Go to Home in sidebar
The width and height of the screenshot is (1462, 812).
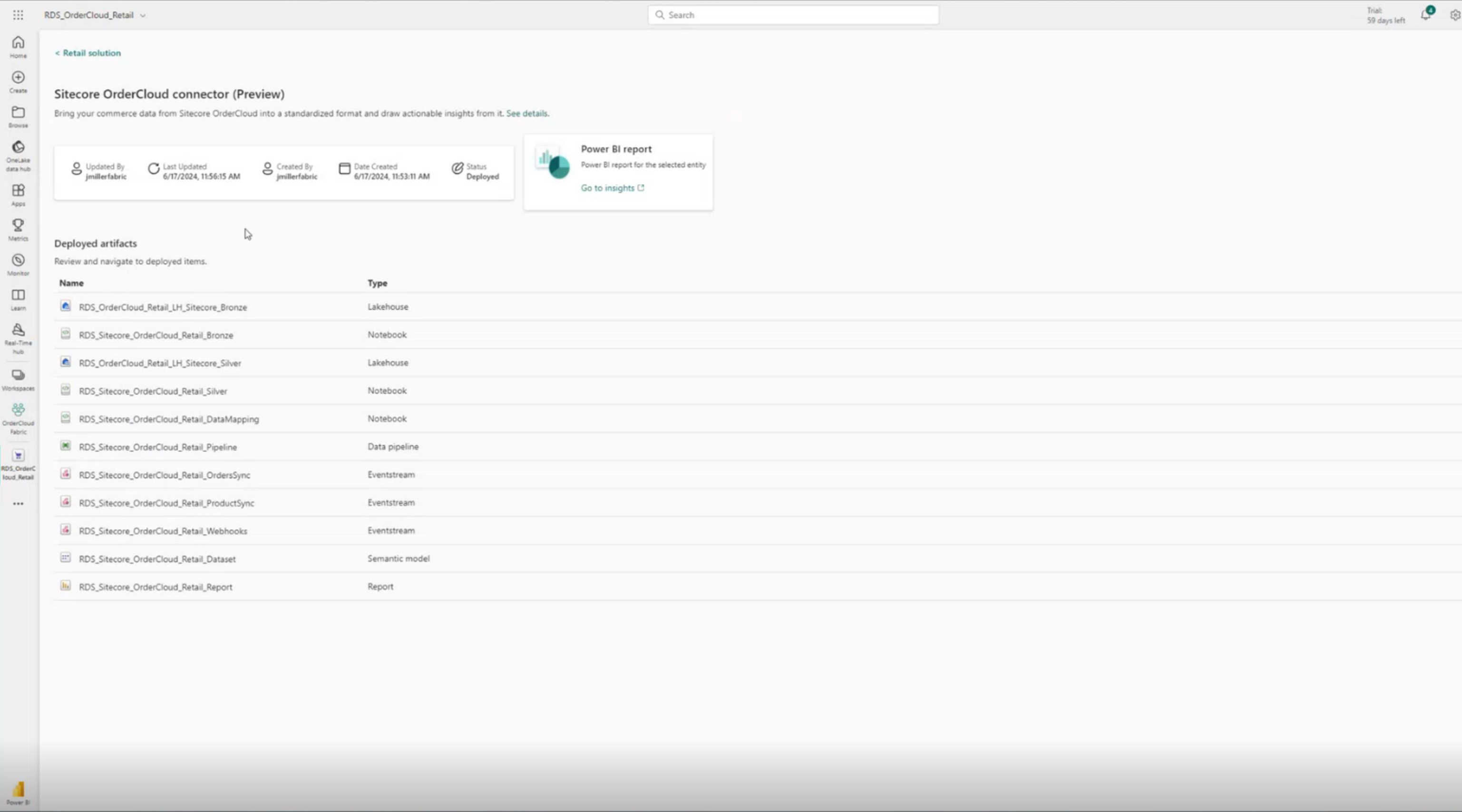pyautogui.click(x=18, y=47)
